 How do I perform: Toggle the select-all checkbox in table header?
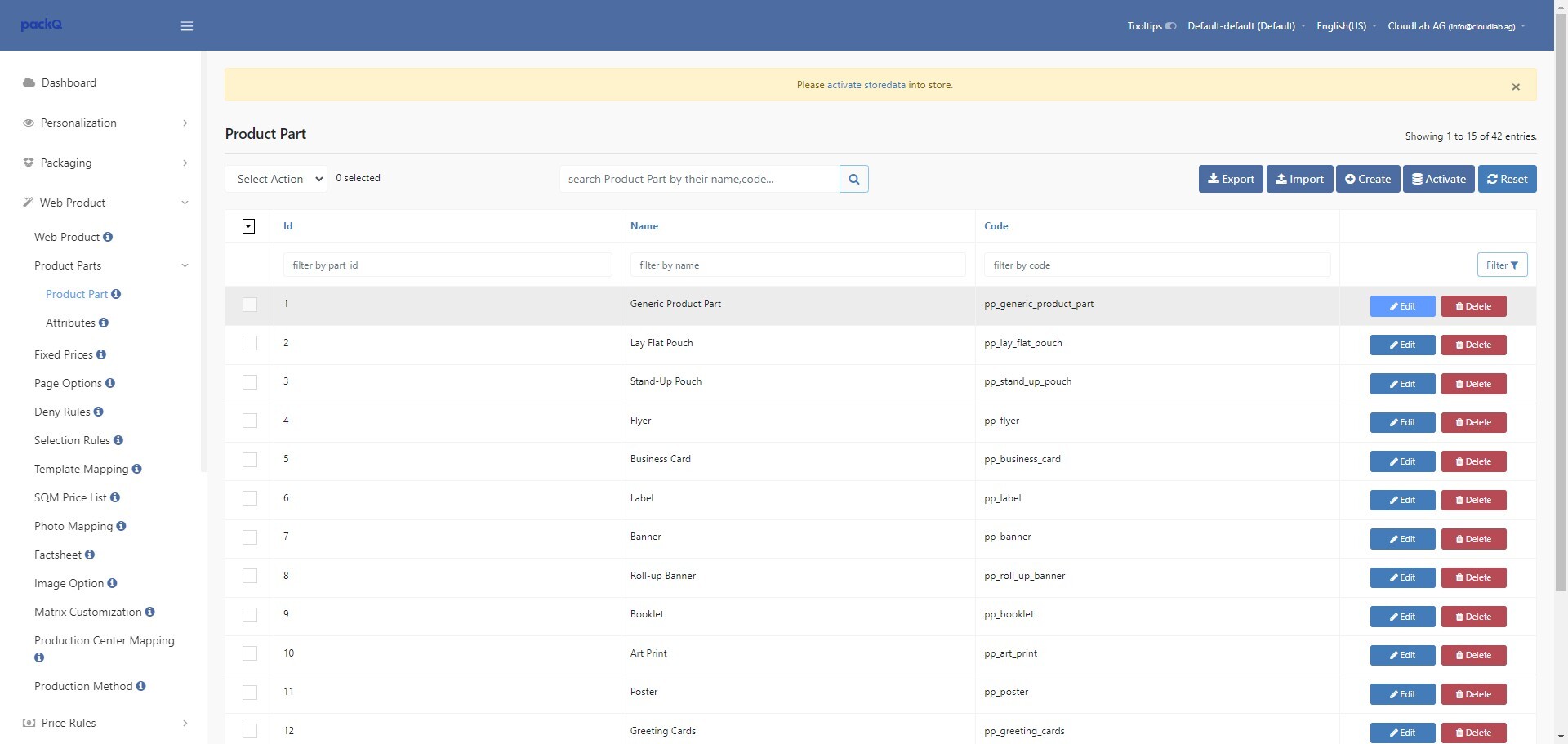(x=249, y=226)
